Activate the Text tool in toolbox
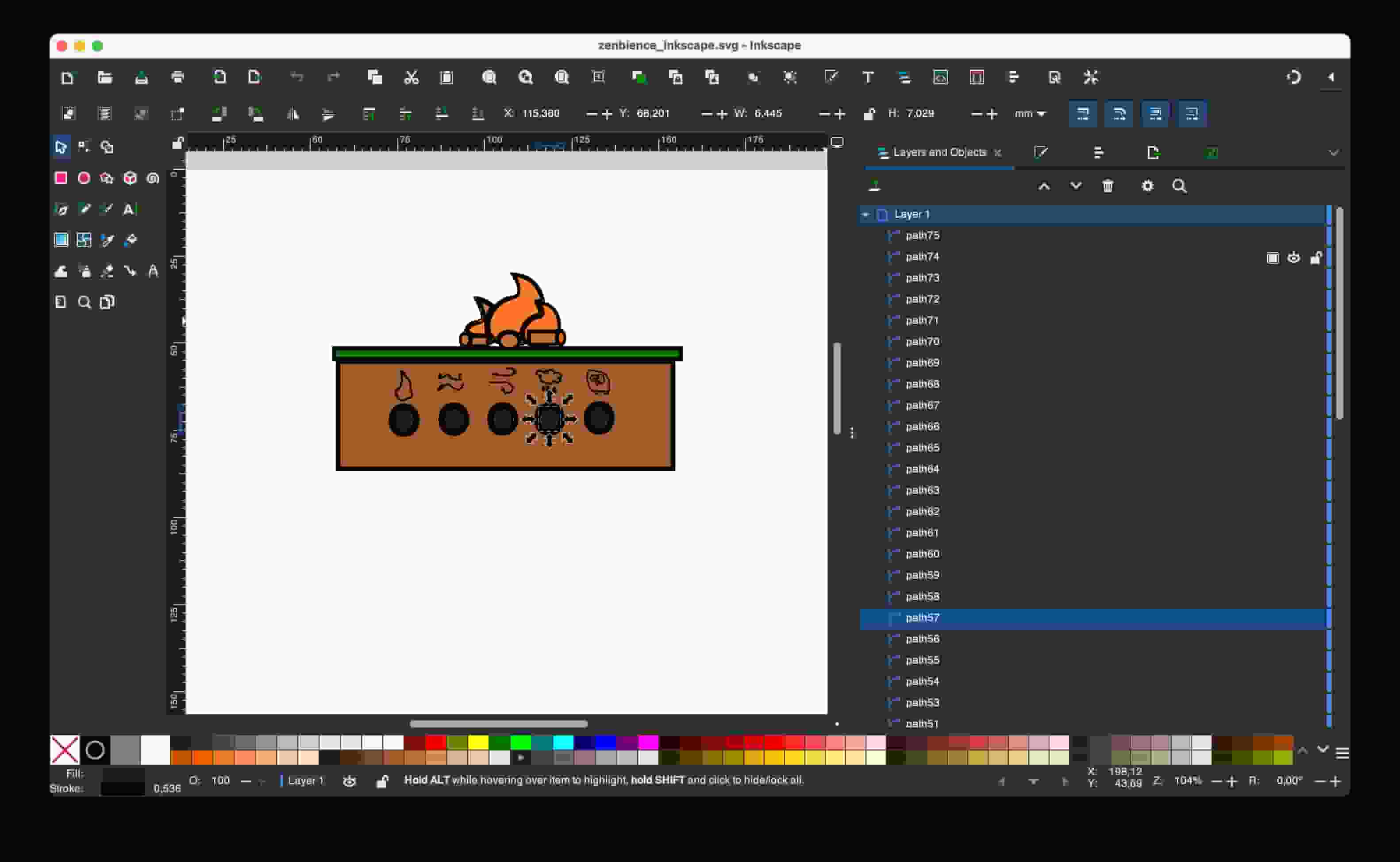This screenshot has height=862, width=1400. (129, 209)
